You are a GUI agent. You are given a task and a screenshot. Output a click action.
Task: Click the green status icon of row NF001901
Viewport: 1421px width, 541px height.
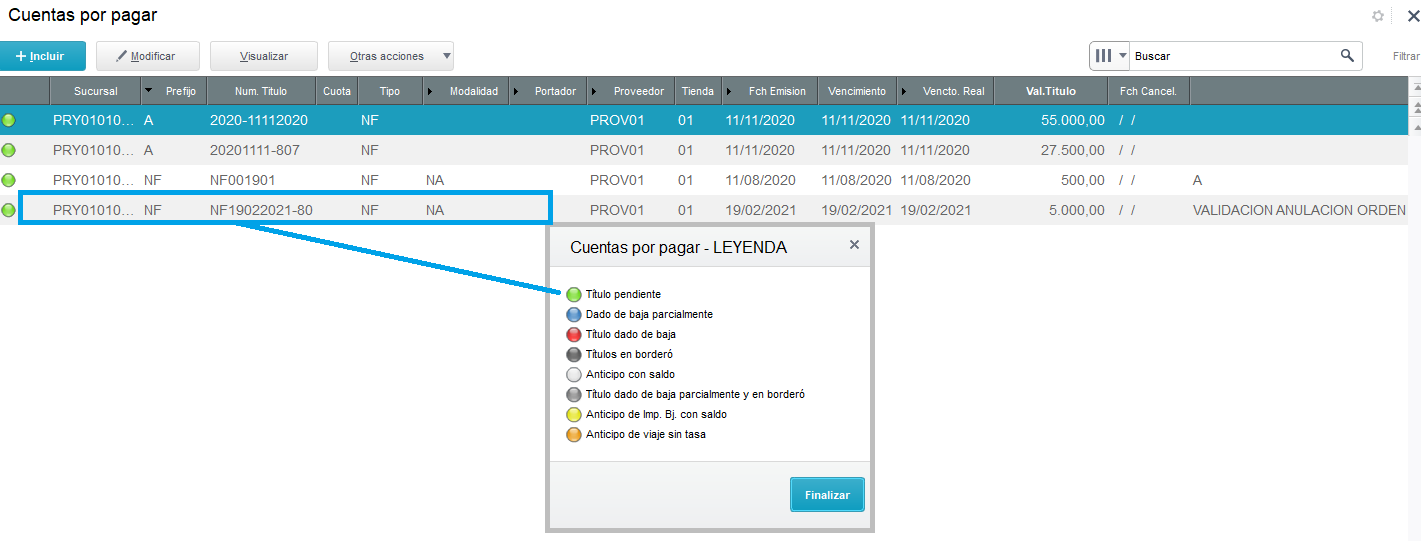click(9, 180)
